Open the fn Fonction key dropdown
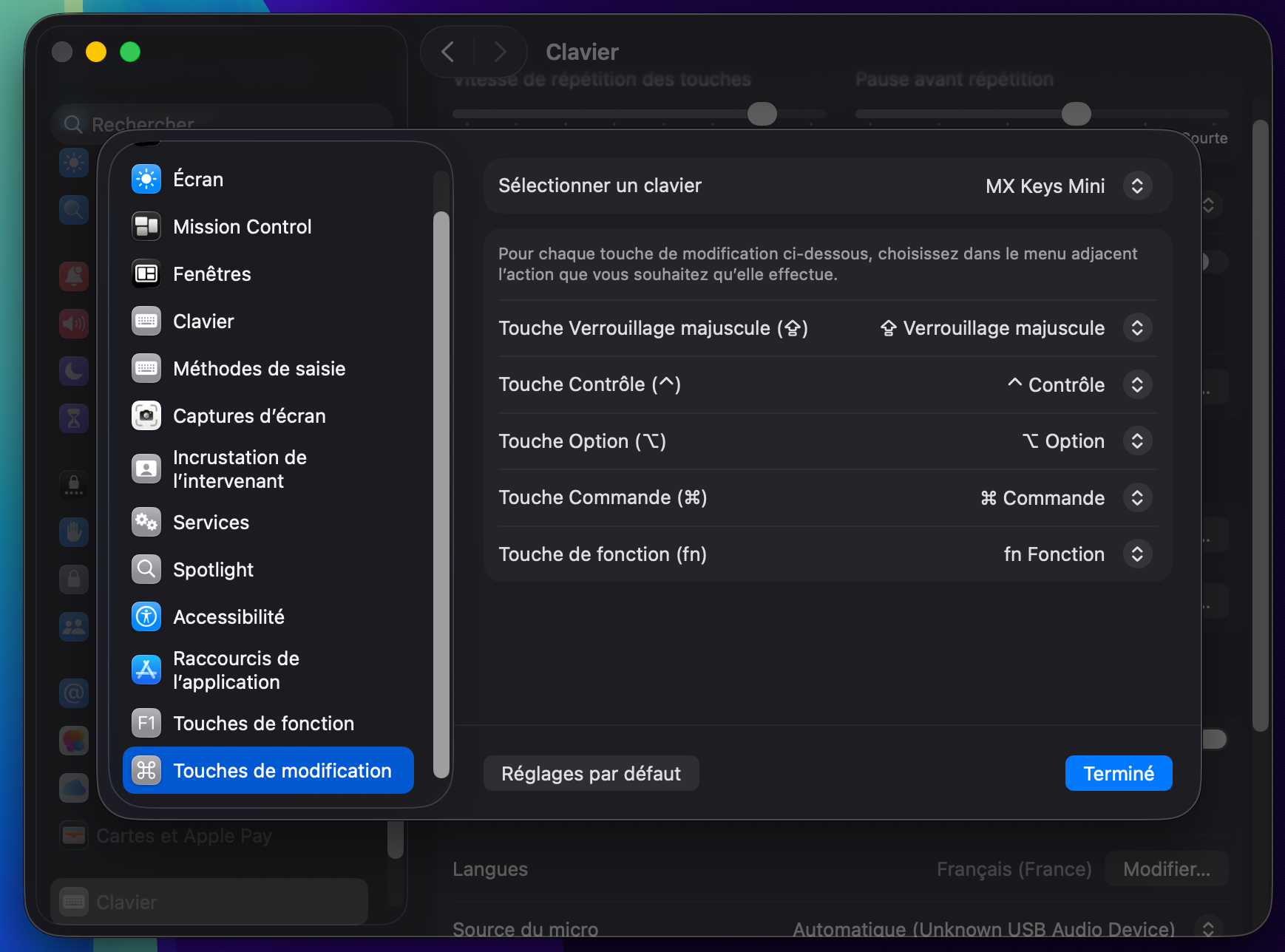Viewport: 1285px width, 952px height. 1136,554
